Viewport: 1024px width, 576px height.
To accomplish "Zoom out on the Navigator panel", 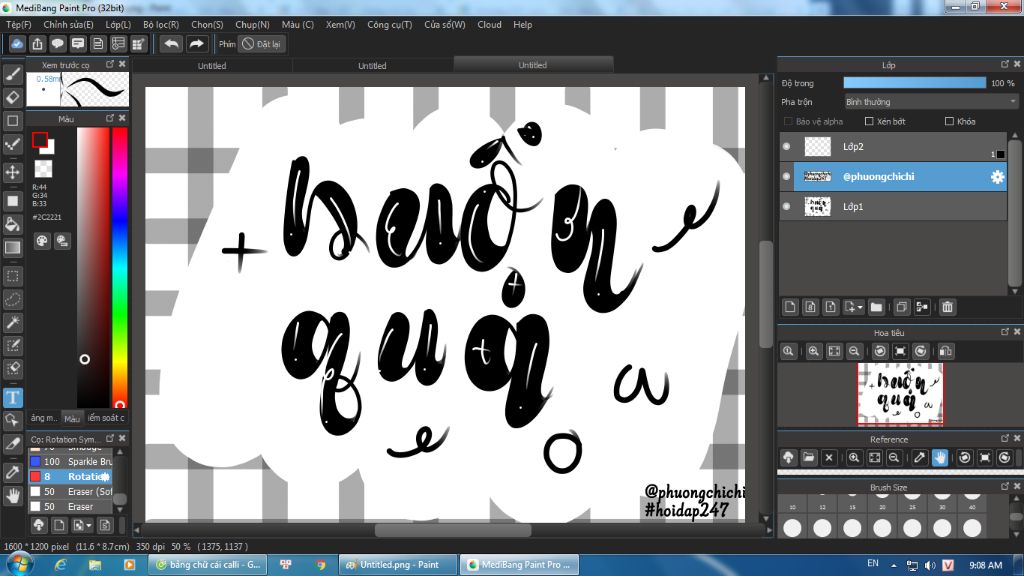I will [x=854, y=351].
